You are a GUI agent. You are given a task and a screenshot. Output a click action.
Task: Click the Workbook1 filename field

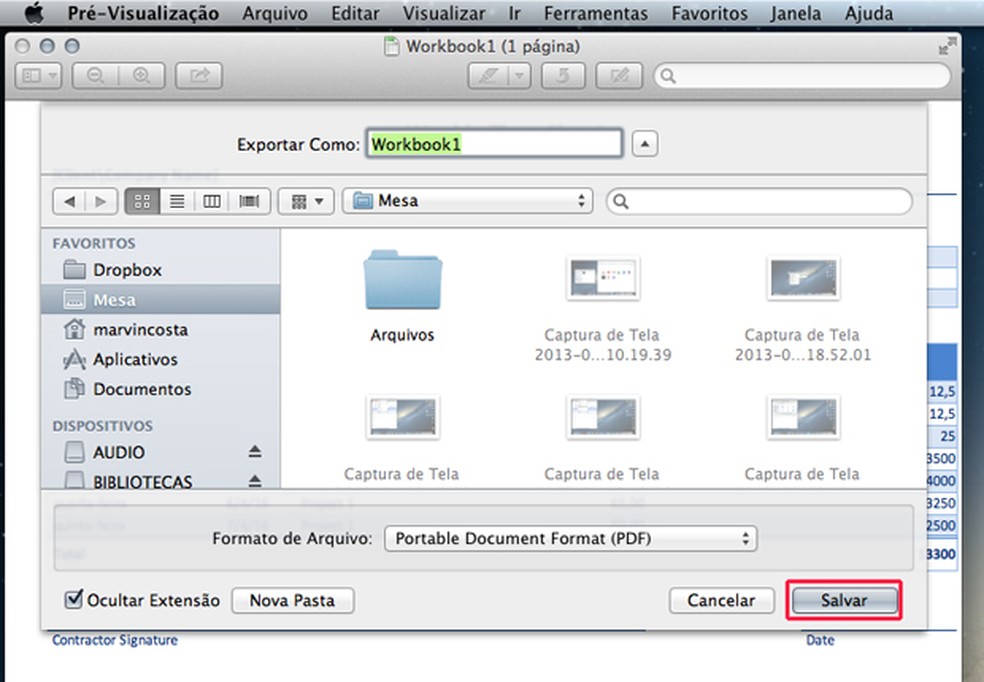click(x=493, y=143)
